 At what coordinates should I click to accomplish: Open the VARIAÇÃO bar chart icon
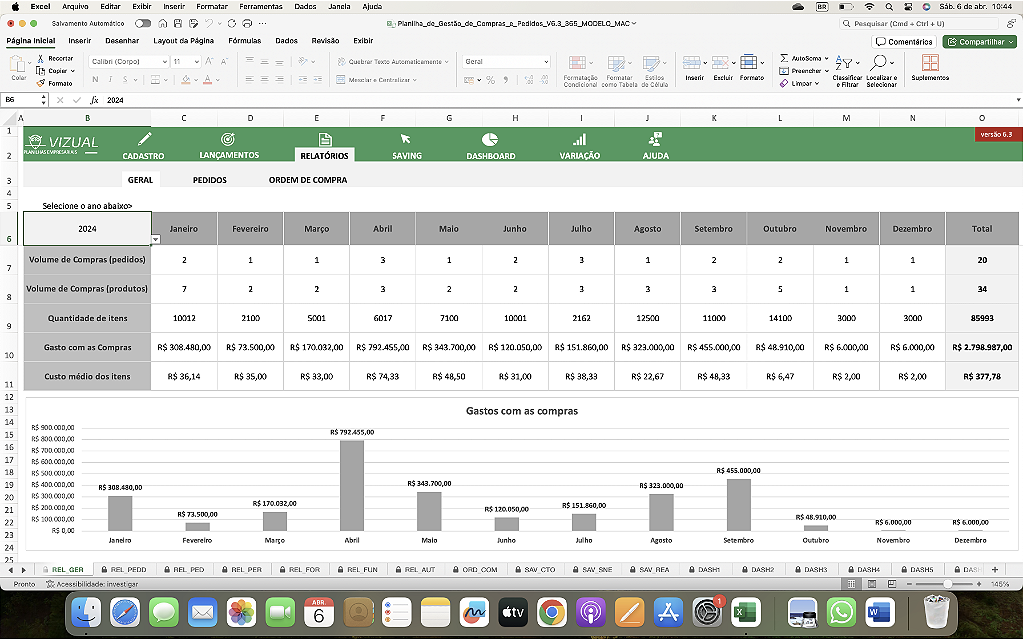[x=579, y=140]
